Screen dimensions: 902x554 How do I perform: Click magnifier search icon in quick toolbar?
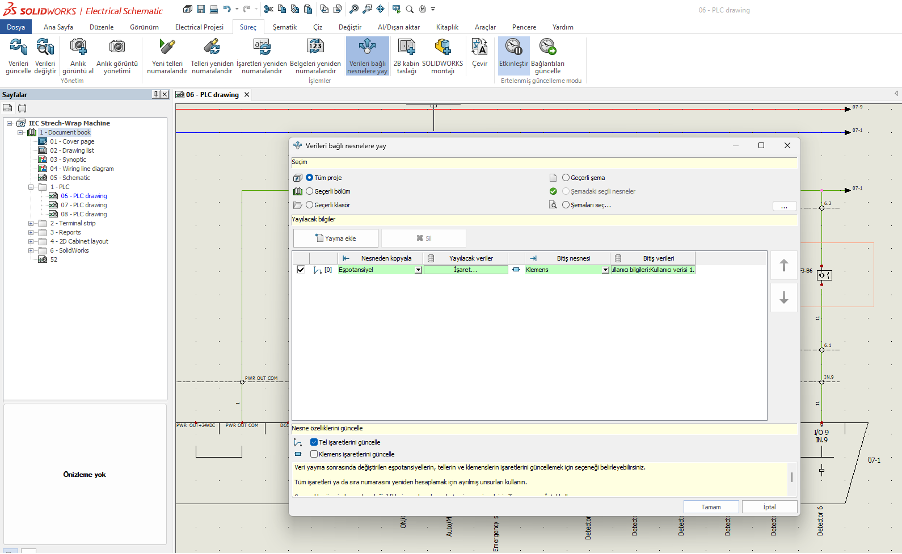(x=410, y=9)
